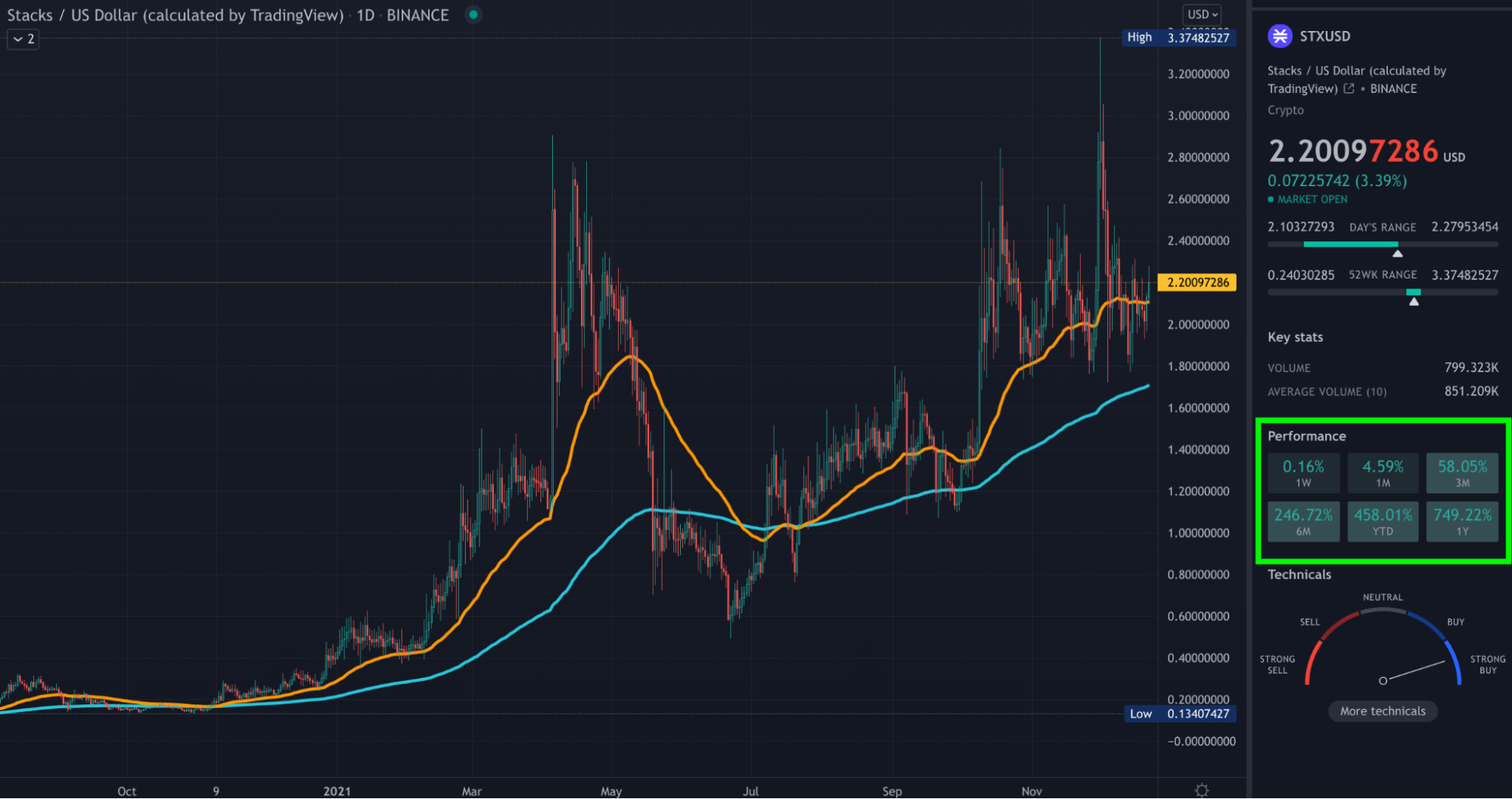Screen dimensions: 1512x799
Task: Click the More technicals button
Action: tap(1383, 711)
